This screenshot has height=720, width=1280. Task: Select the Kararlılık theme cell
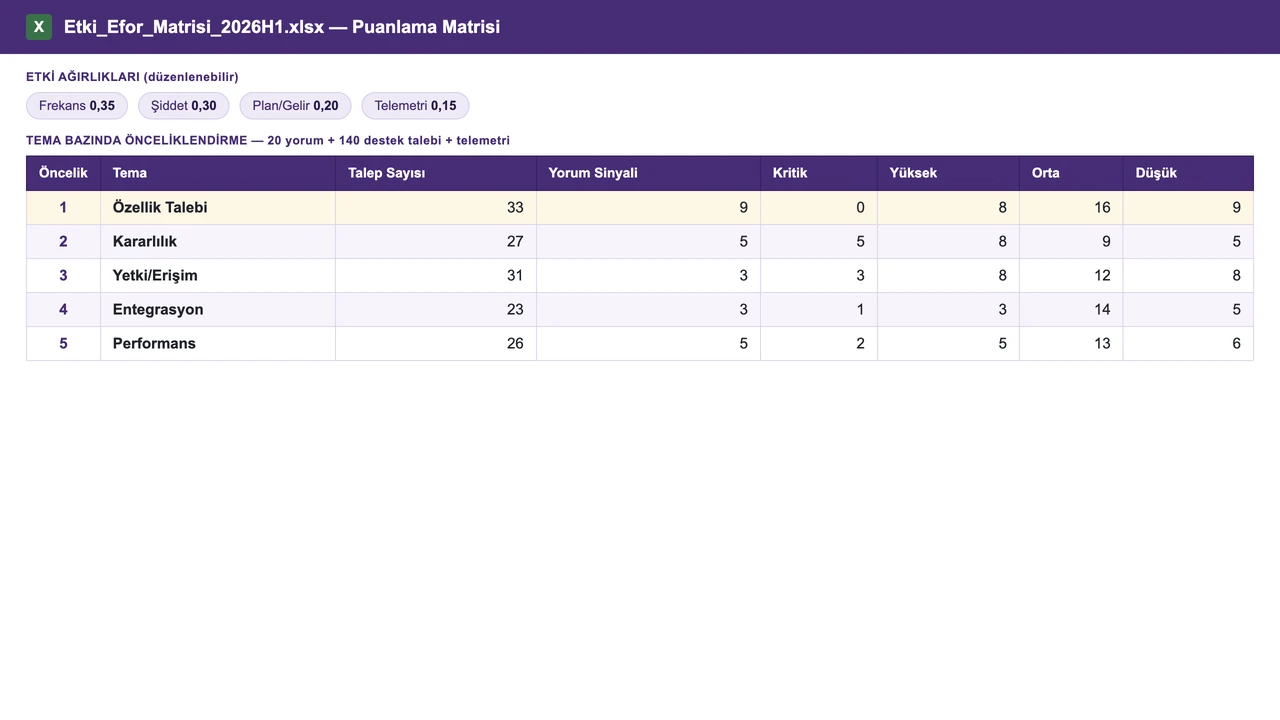tap(218, 241)
